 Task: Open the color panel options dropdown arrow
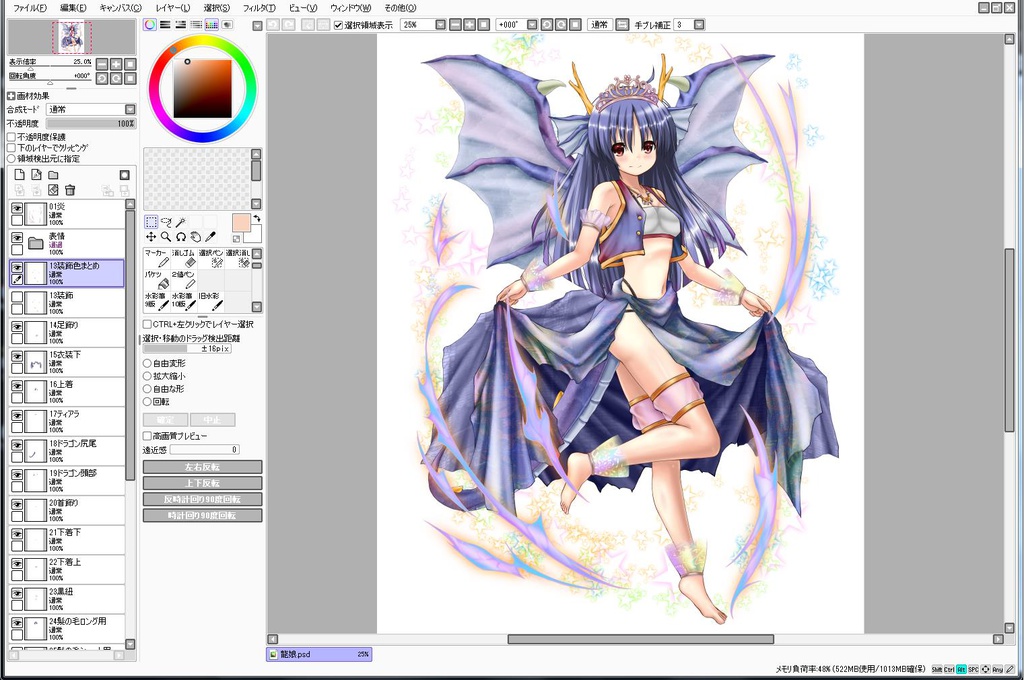pos(257,25)
